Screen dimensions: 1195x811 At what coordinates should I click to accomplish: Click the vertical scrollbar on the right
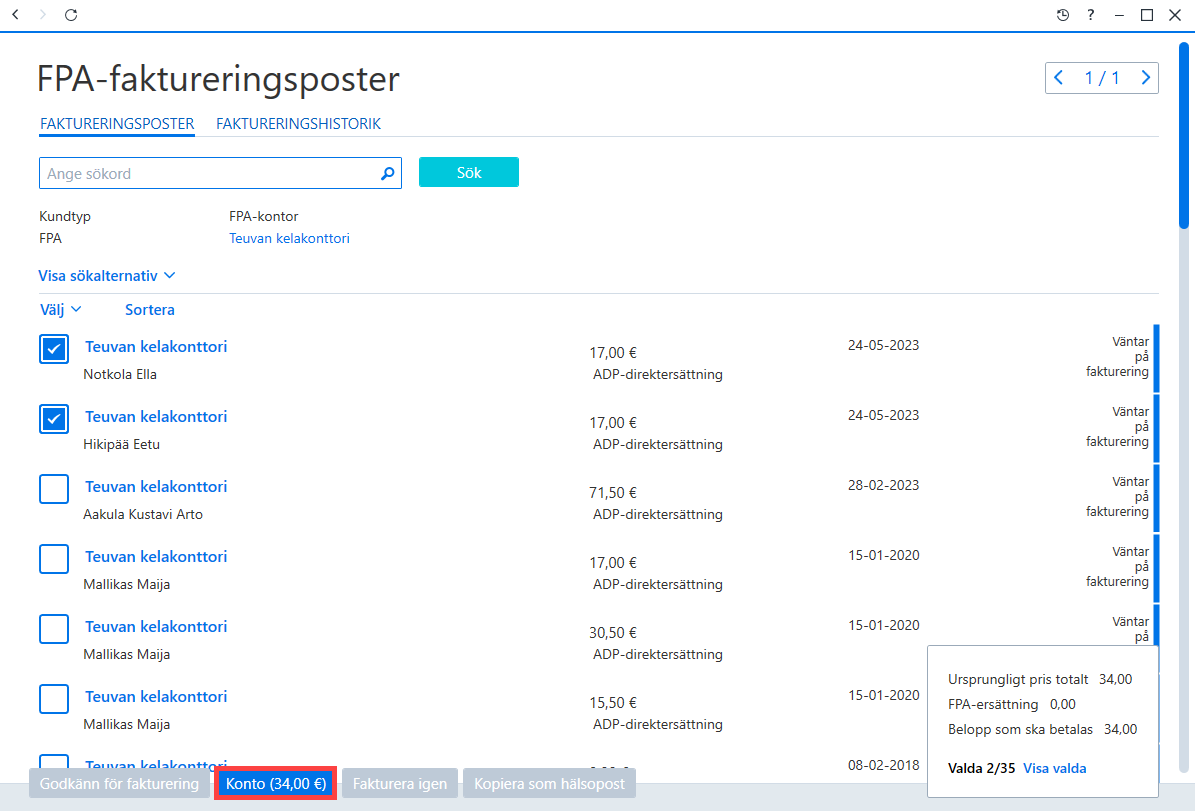point(1184,136)
